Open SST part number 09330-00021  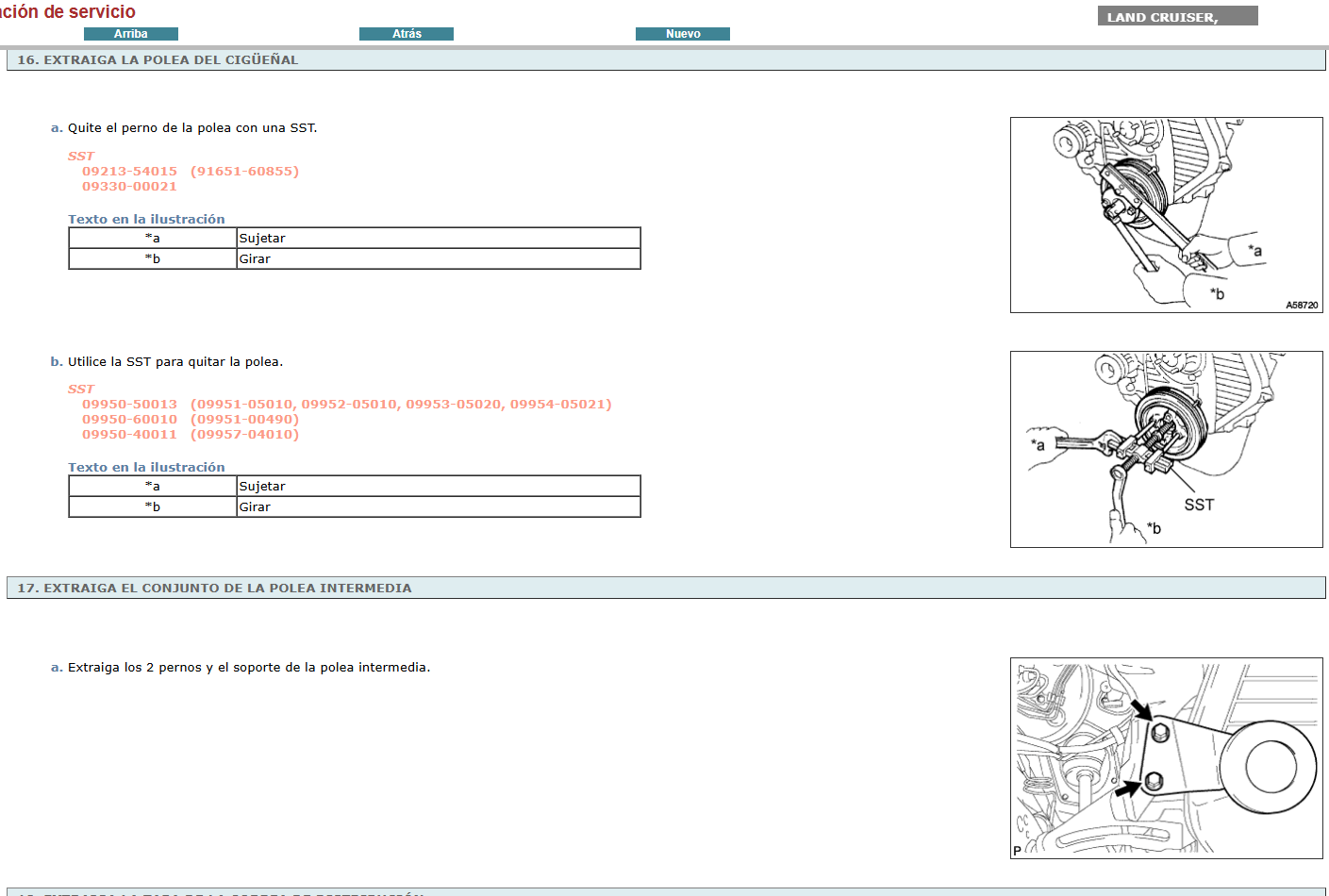129,187
